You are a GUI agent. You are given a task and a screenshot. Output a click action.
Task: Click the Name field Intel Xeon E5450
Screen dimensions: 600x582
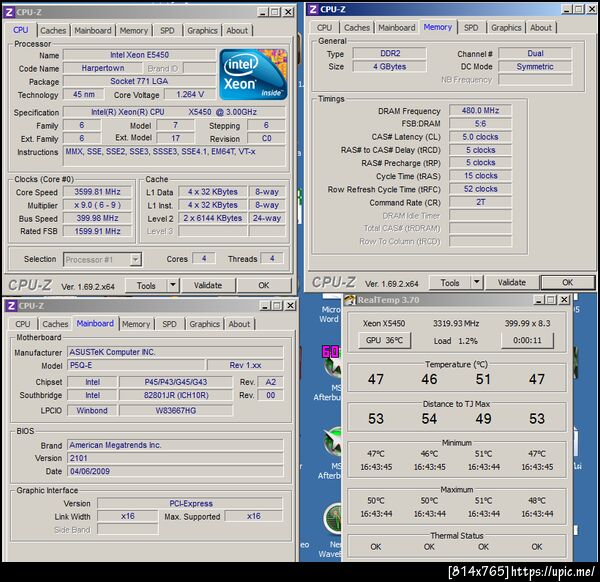pyautogui.click(x=139, y=55)
